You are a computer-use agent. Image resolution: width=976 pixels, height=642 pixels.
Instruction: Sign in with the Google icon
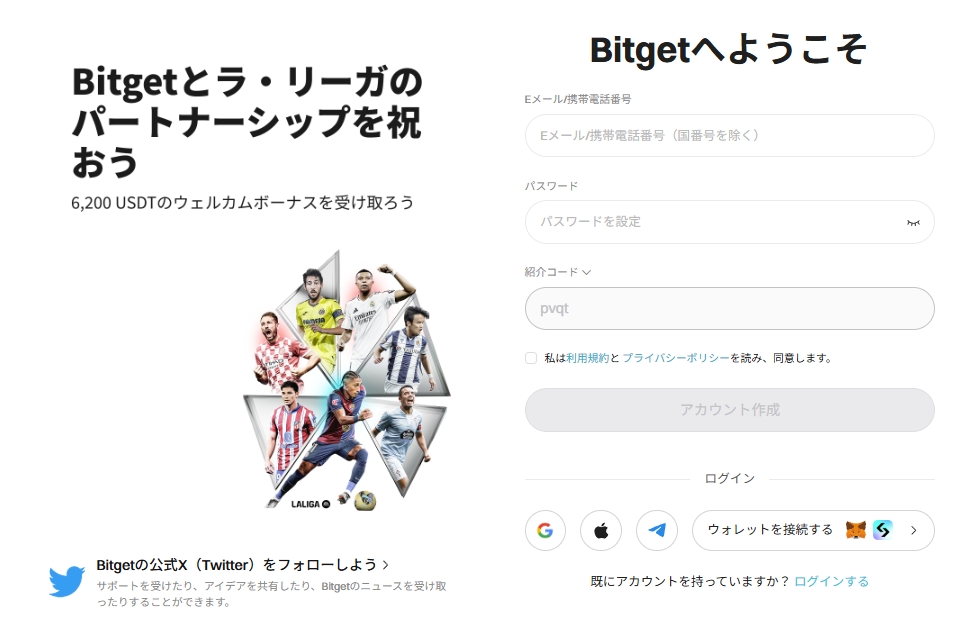[x=545, y=531]
